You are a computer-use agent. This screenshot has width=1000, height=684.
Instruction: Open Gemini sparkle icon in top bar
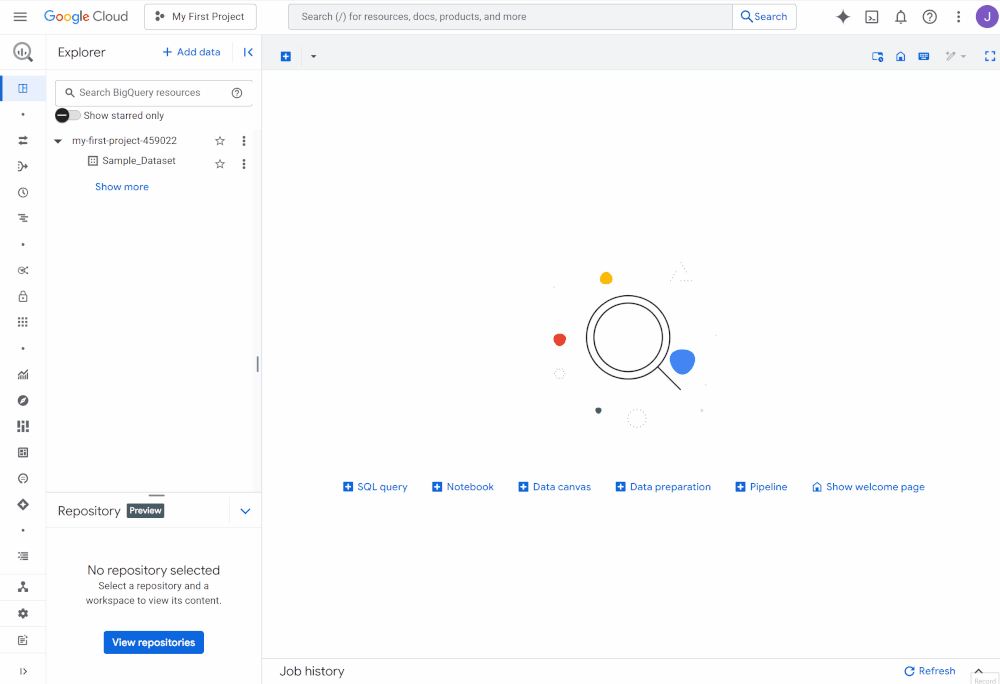(x=843, y=17)
